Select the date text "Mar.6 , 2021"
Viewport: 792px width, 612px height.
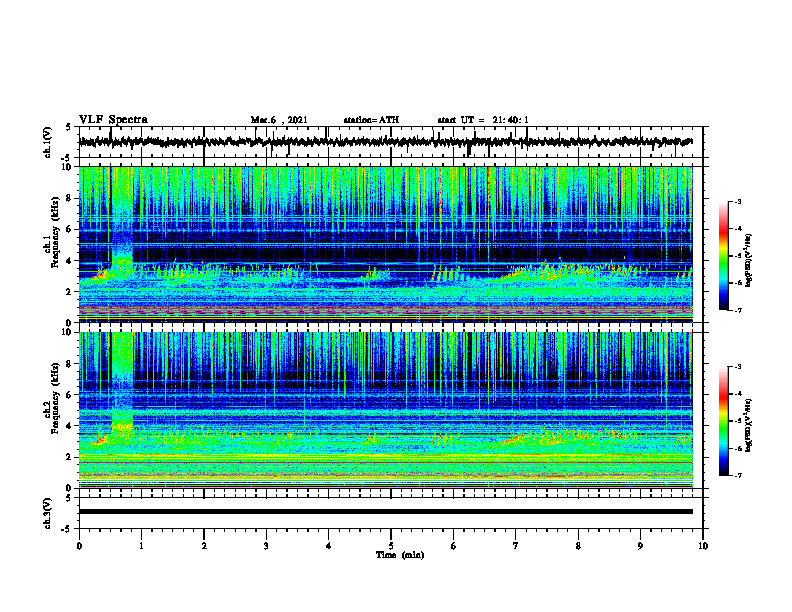279,120
